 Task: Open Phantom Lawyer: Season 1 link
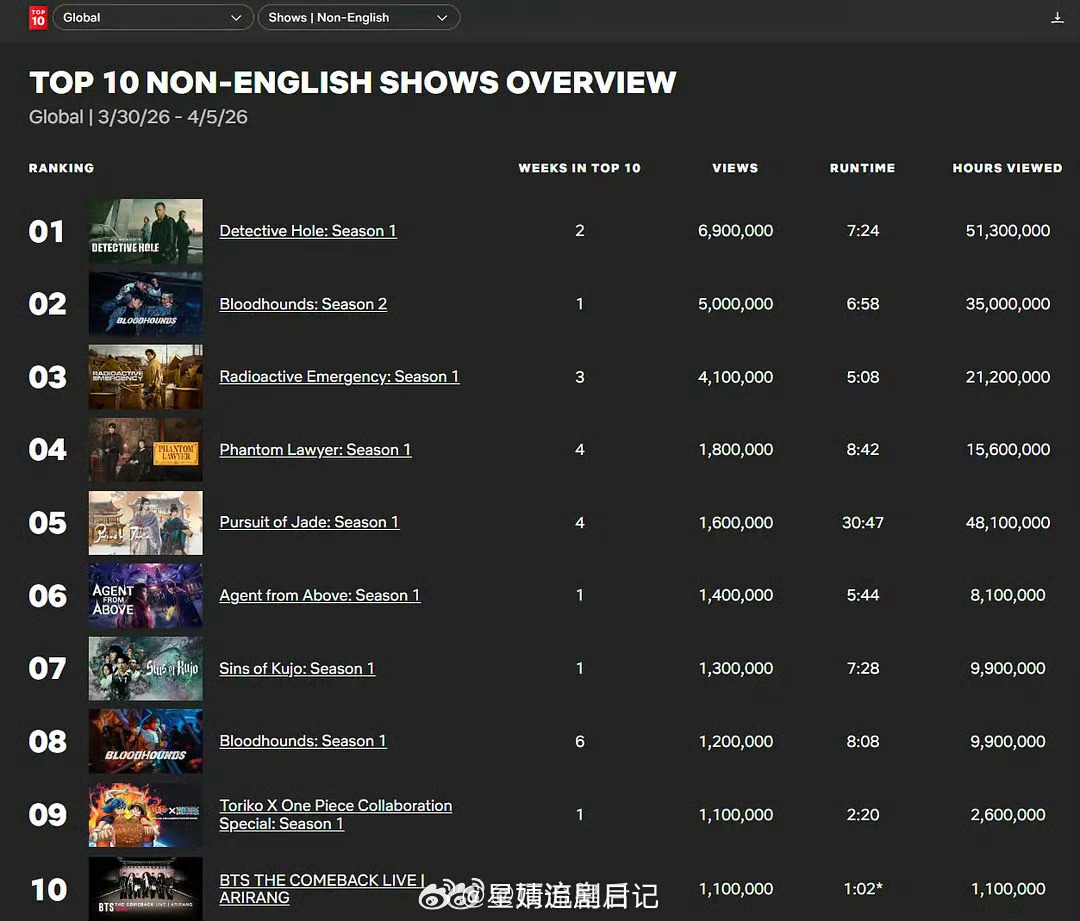click(x=315, y=450)
